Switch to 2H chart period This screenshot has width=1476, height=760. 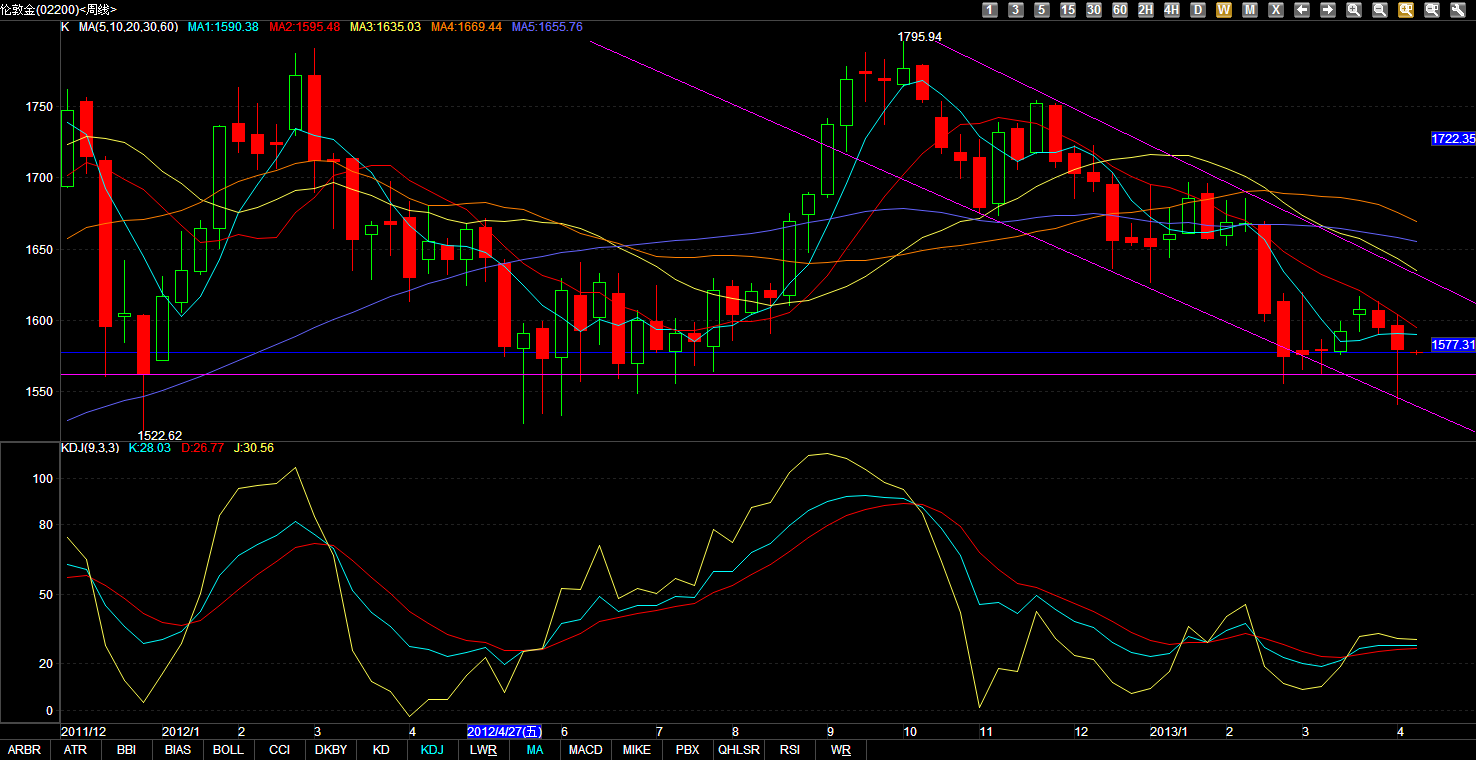click(1146, 10)
